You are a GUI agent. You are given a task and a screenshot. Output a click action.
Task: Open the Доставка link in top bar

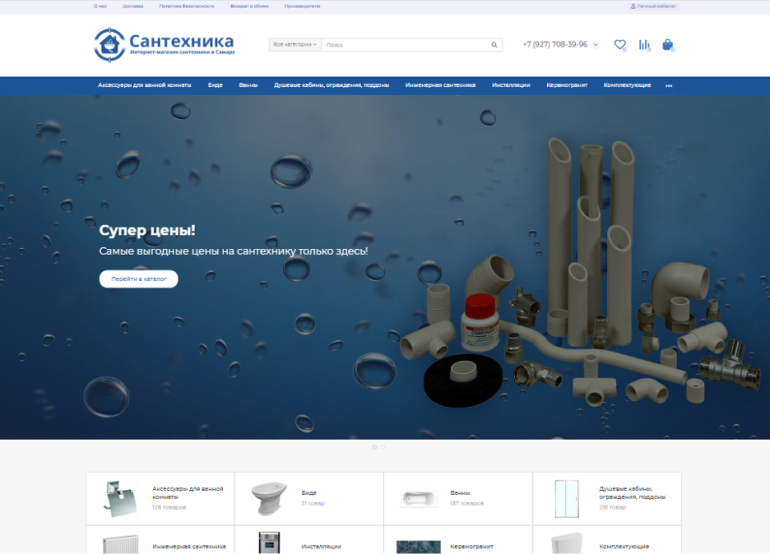tap(132, 6)
